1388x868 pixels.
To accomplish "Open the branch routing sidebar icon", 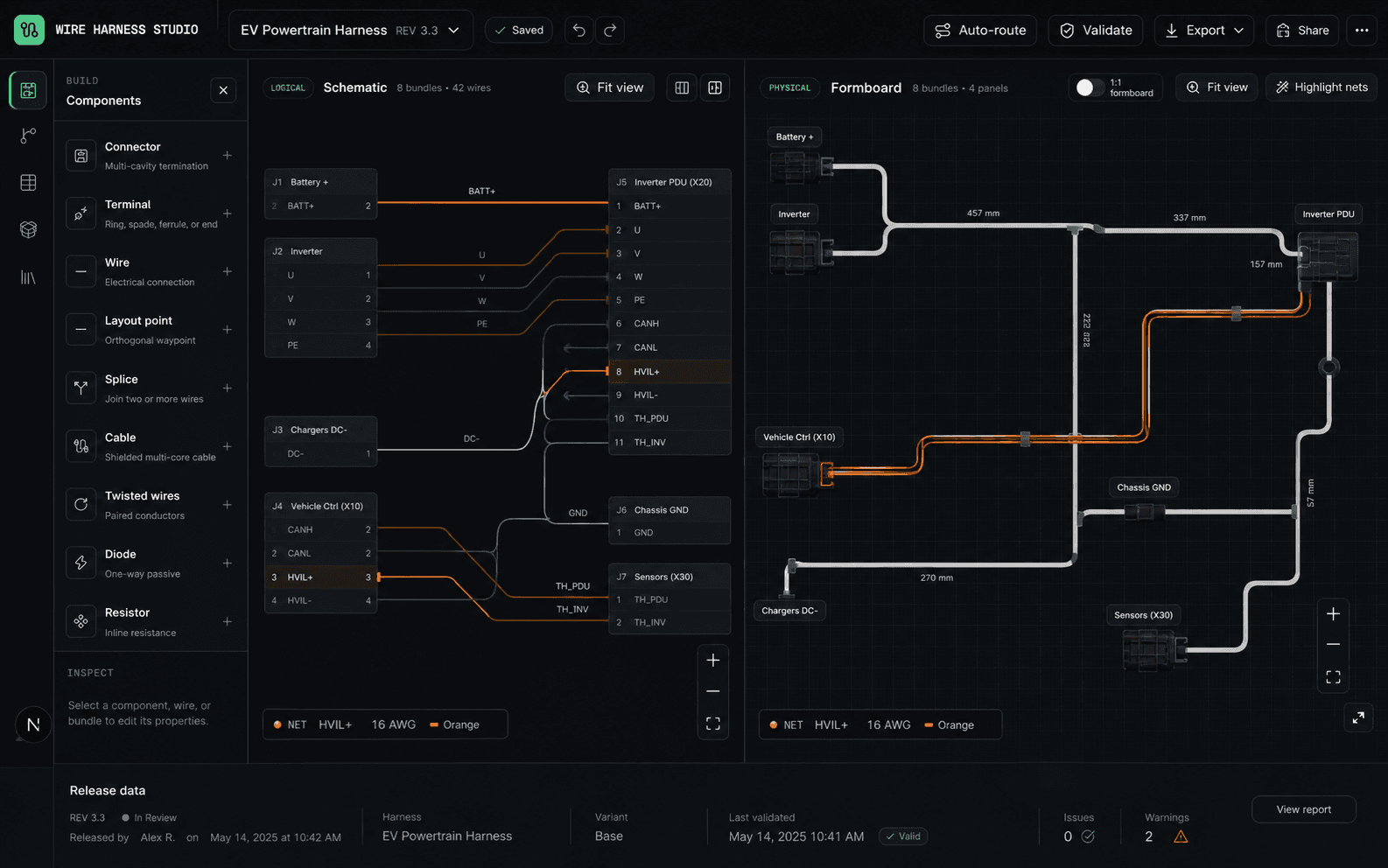I will 28,136.
